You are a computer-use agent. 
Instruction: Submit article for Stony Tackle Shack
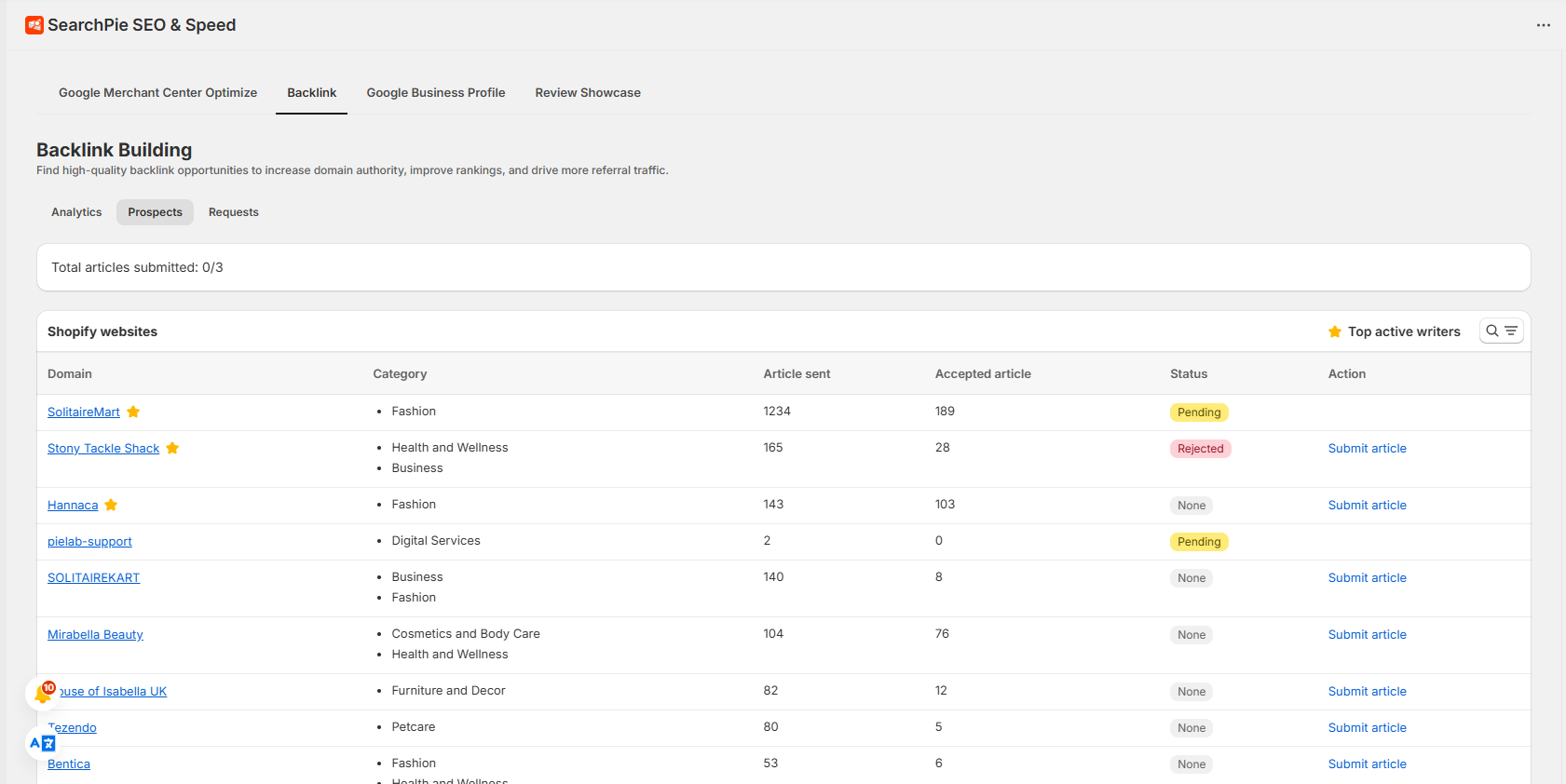(1367, 448)
